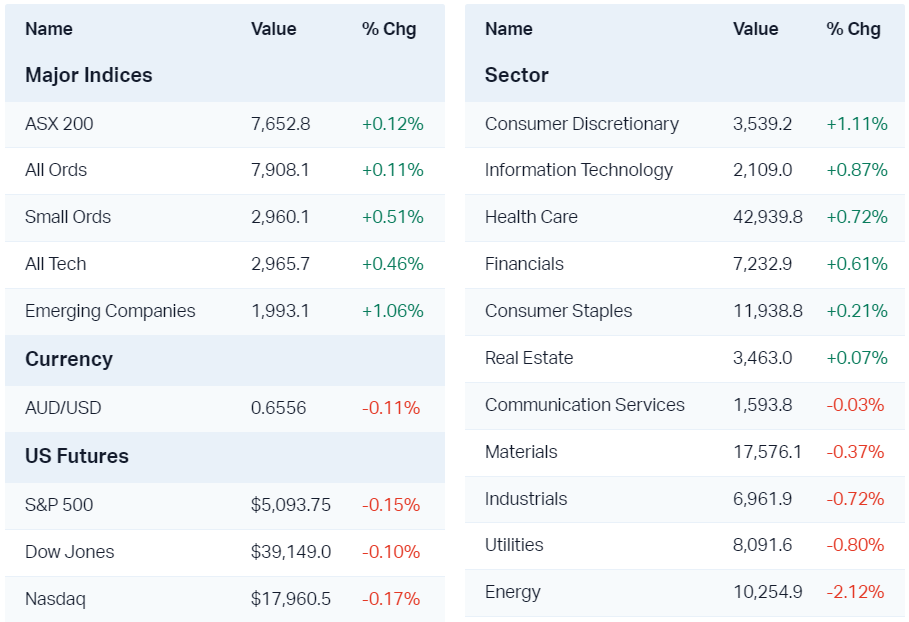909x622 pixels.
Task: Open the Information Technology sector
Action: click(579, 170)
